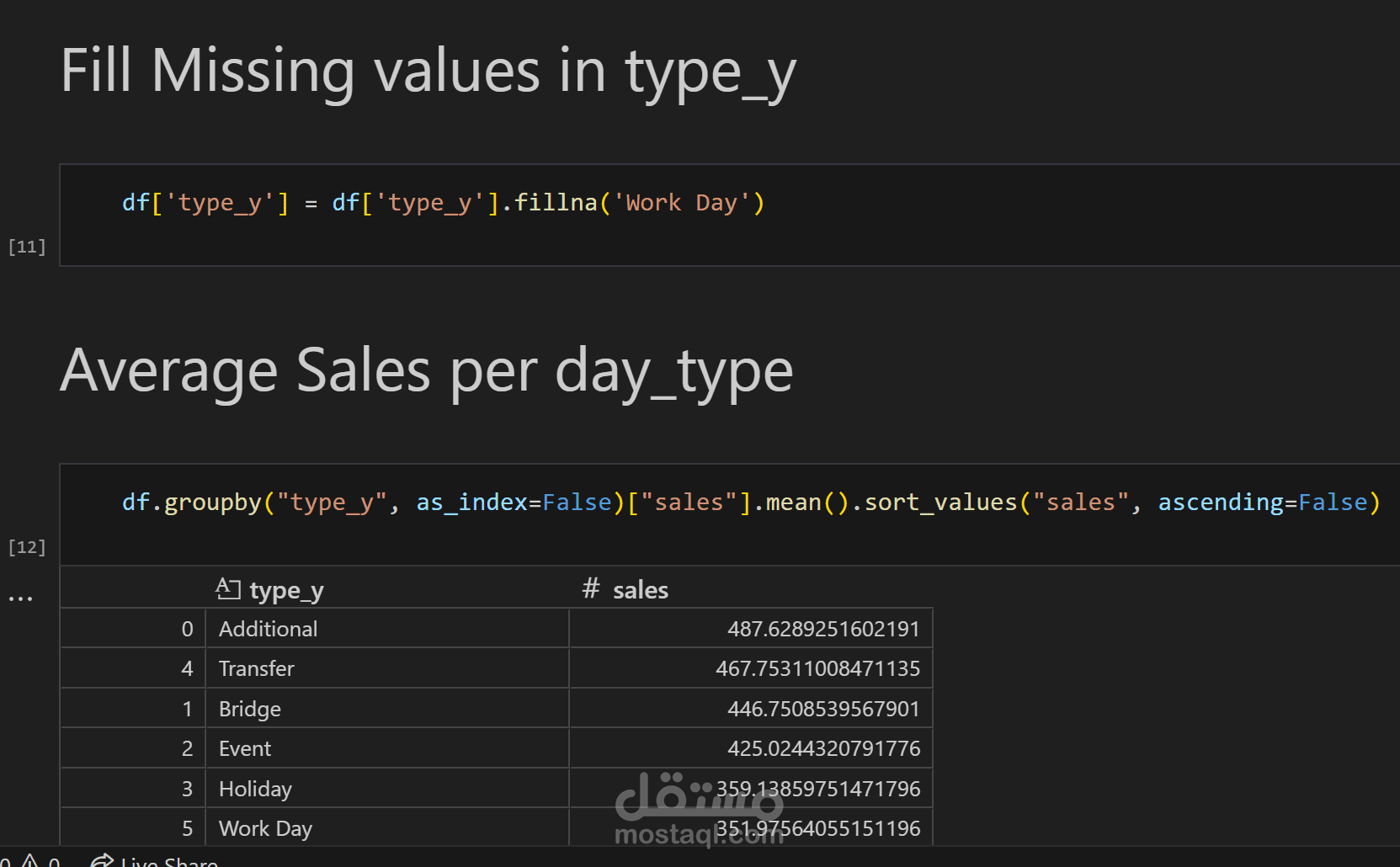The image size is (1400, 867).
Task: Select the Transfer row type cell
Action: (x=257, y=668)
